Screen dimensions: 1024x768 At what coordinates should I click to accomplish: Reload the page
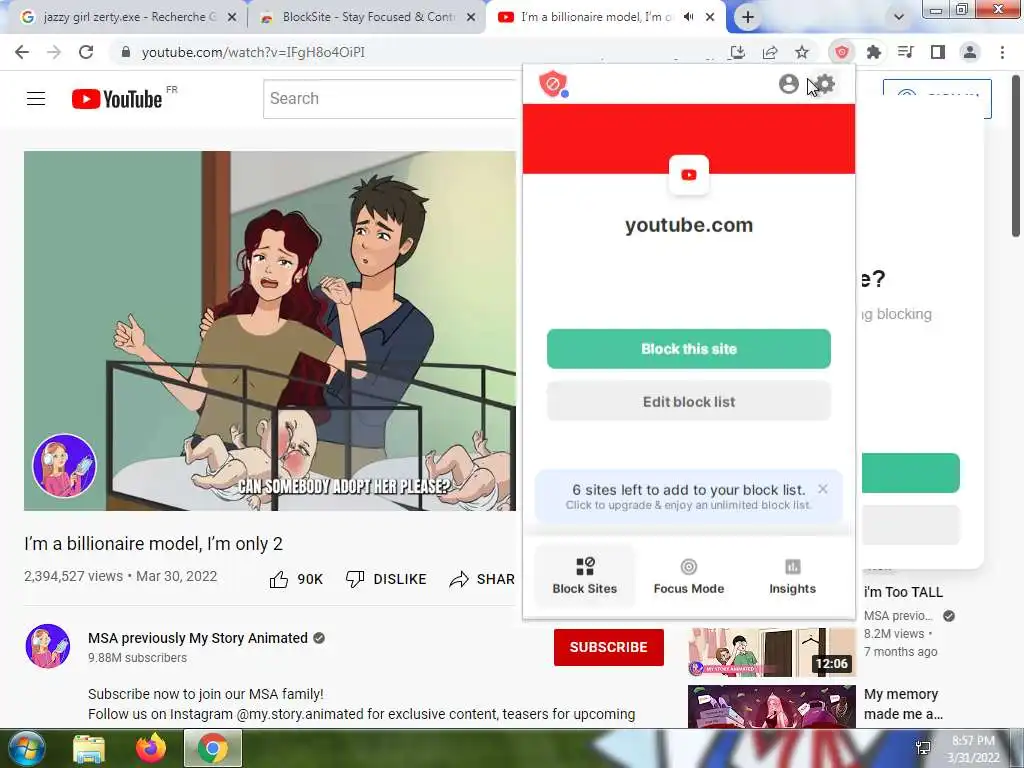point(86,52)
